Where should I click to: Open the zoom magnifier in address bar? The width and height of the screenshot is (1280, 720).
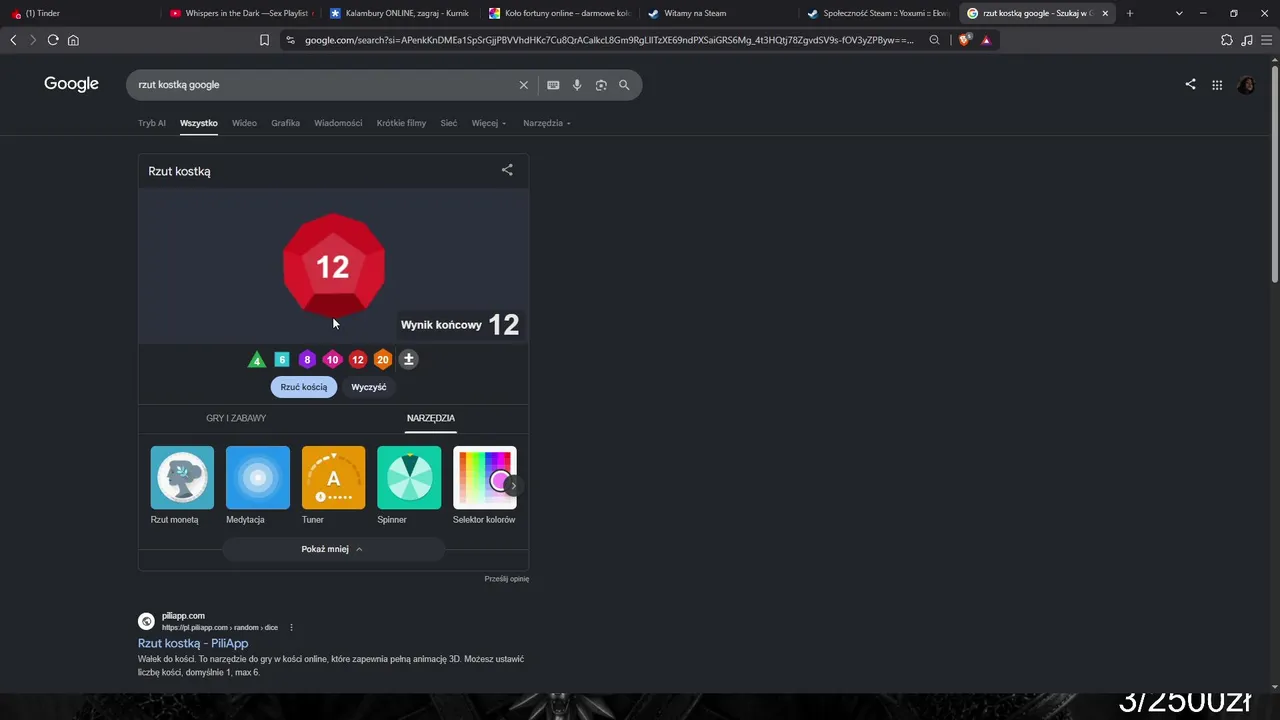tap(934, 40)
